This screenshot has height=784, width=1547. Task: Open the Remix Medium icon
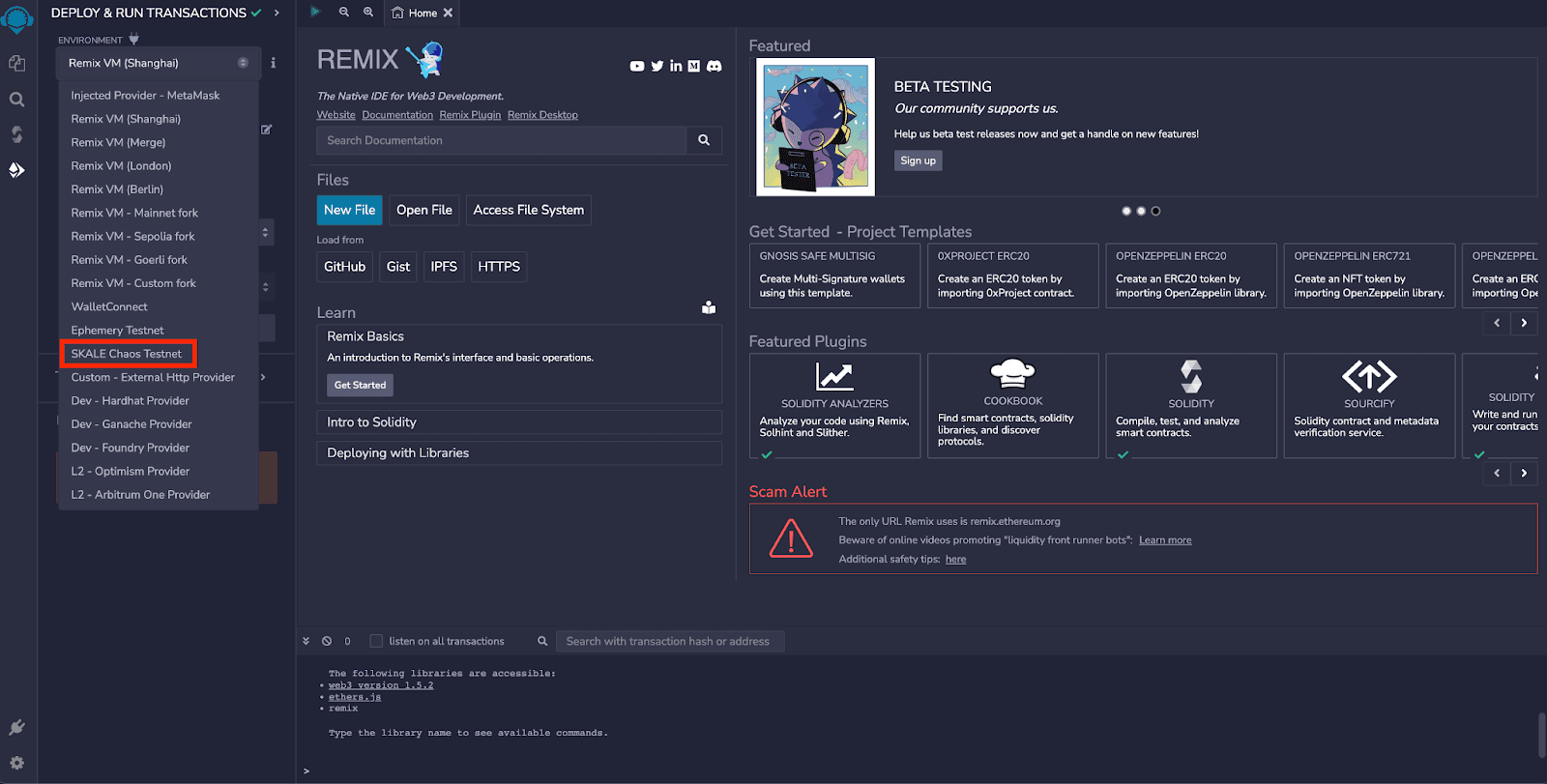694,66
